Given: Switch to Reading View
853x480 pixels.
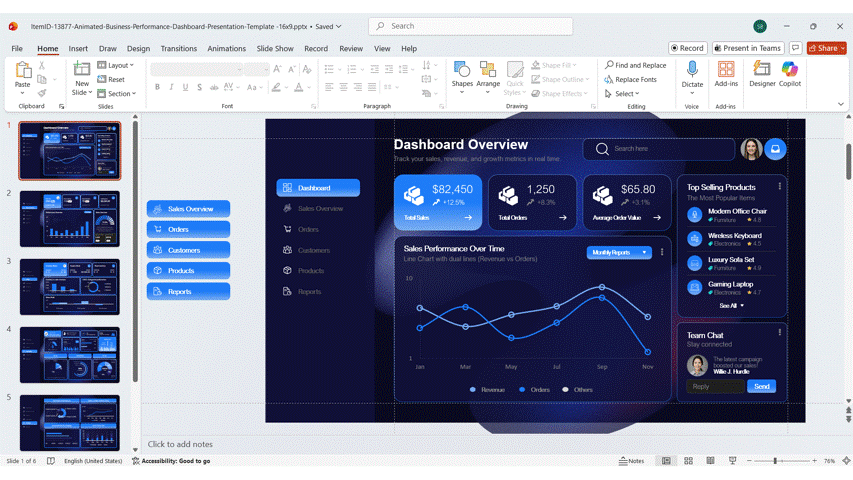Looking at the screenshot, I should coord(710,461).
